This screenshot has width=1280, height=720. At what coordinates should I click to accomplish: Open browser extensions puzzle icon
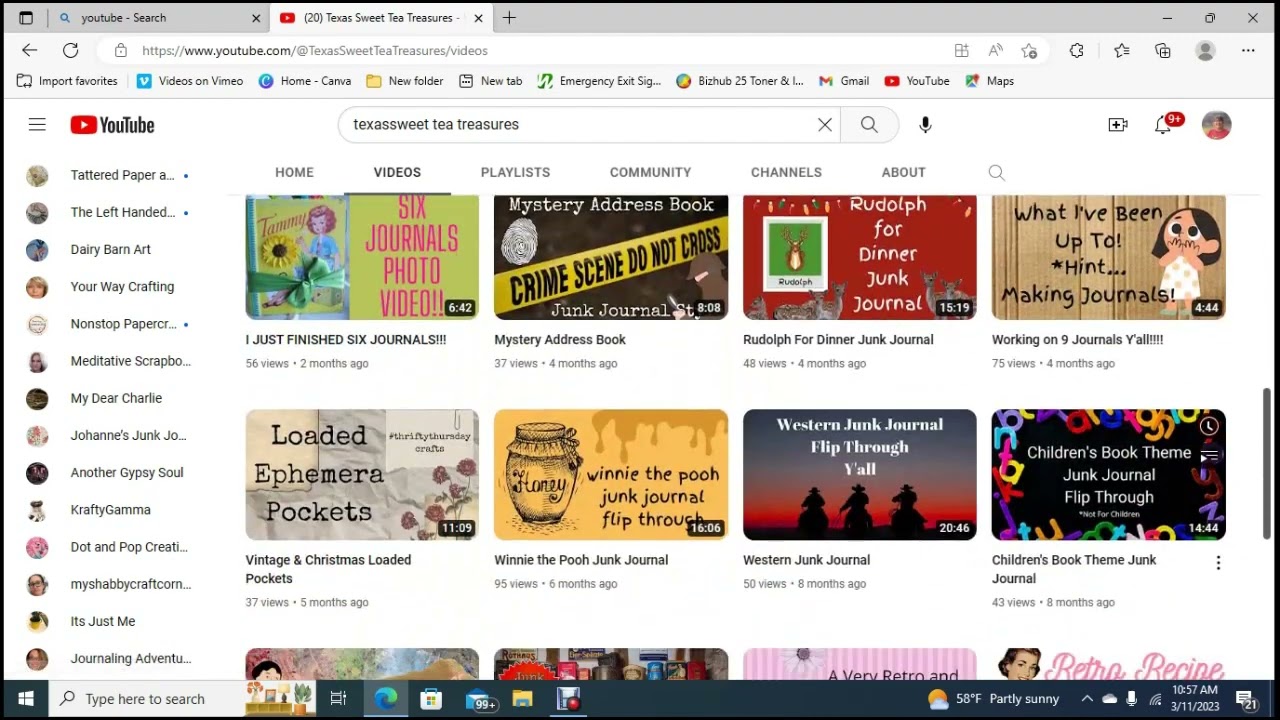1076,50
